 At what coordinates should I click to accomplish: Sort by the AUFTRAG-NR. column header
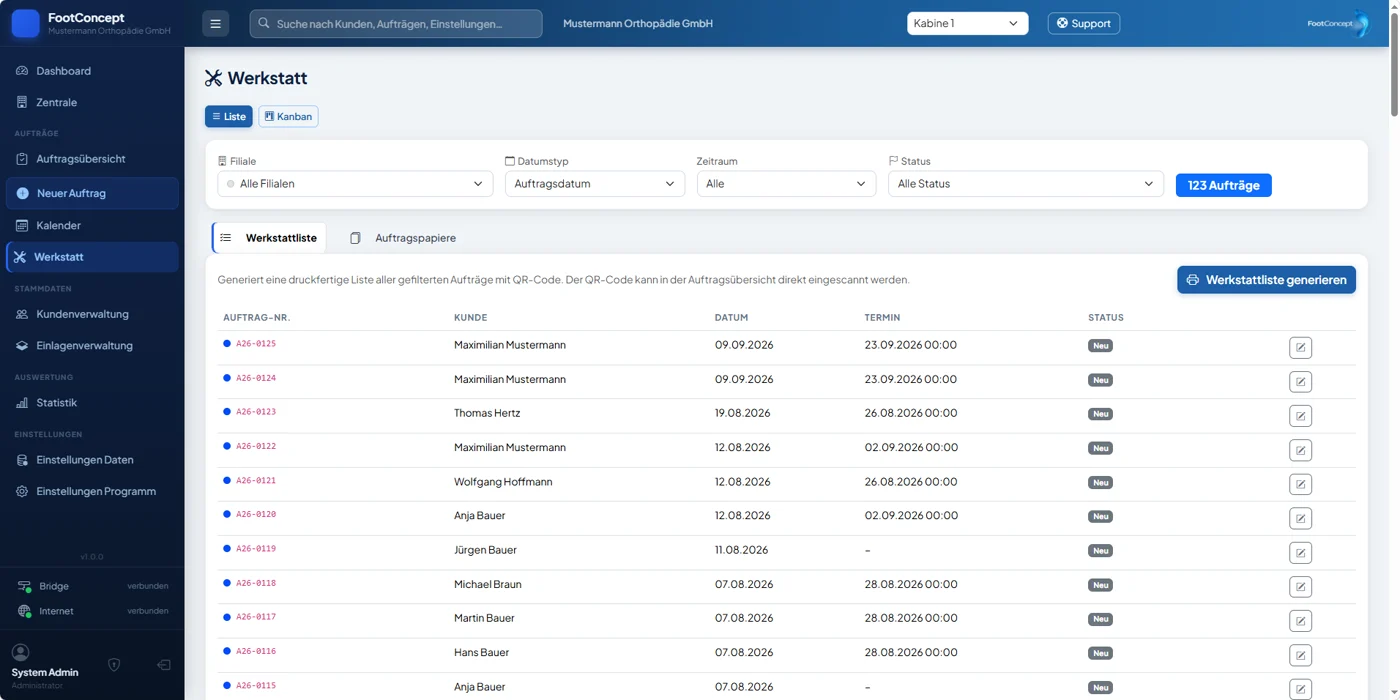(x=257, y=318)
